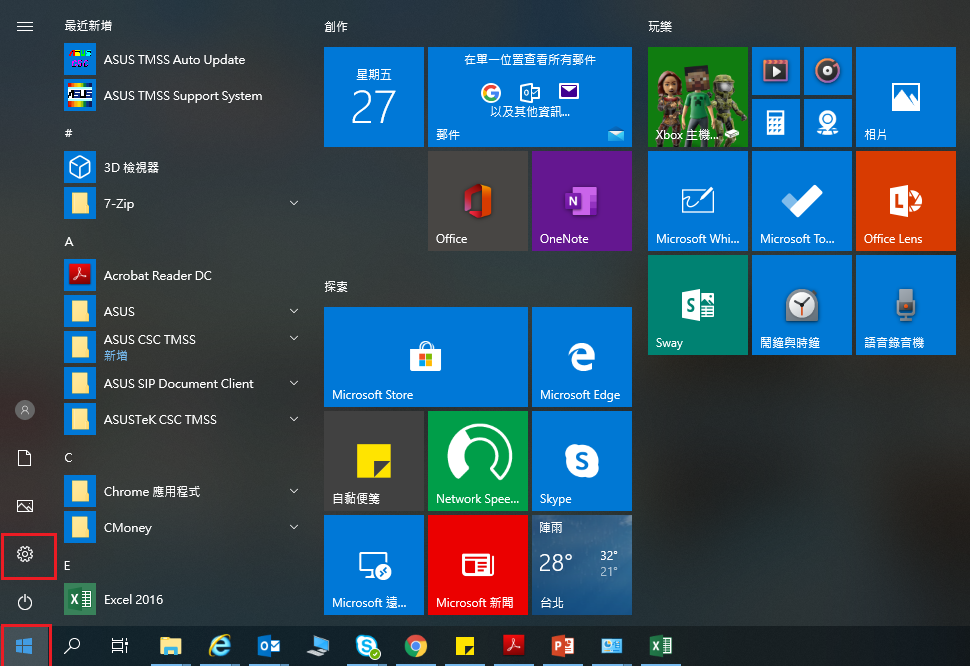This screenshot has width=970, height=666.
Task: Click the 創作 tile group title
Action: pos(336,27)
